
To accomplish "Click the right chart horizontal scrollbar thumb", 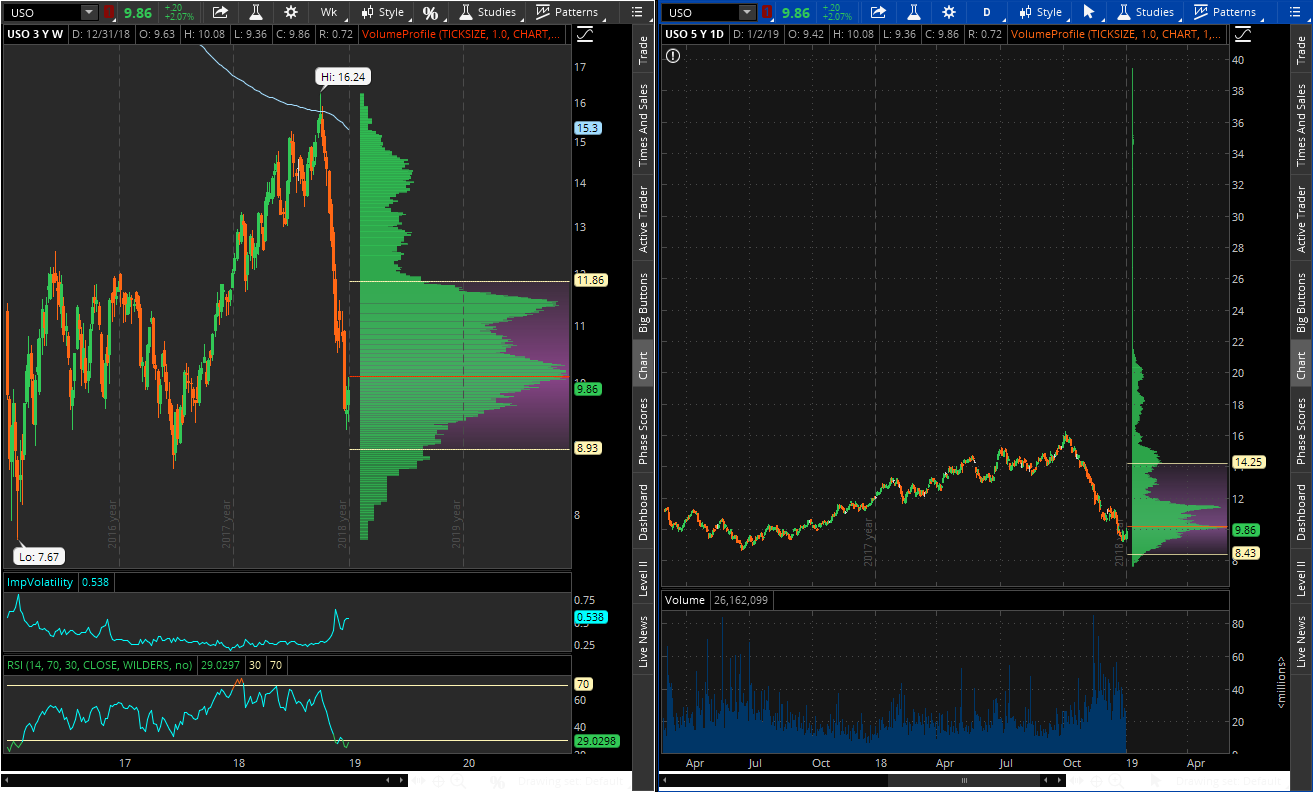I will (964, 781).
